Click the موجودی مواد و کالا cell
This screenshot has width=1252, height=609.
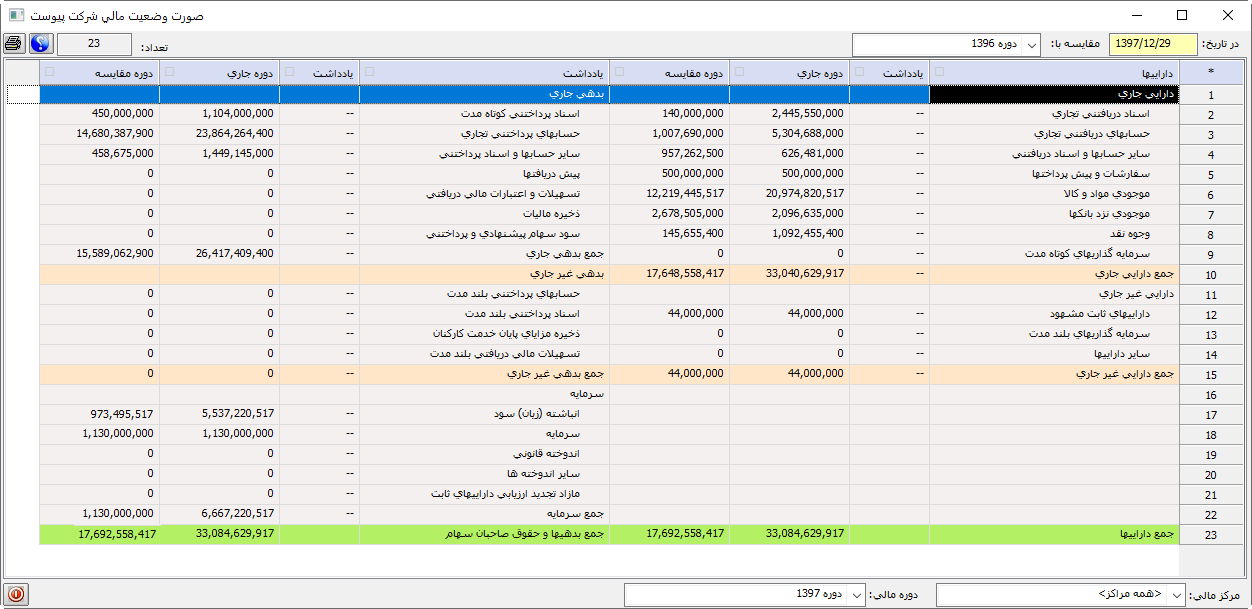pos(1054,194)
